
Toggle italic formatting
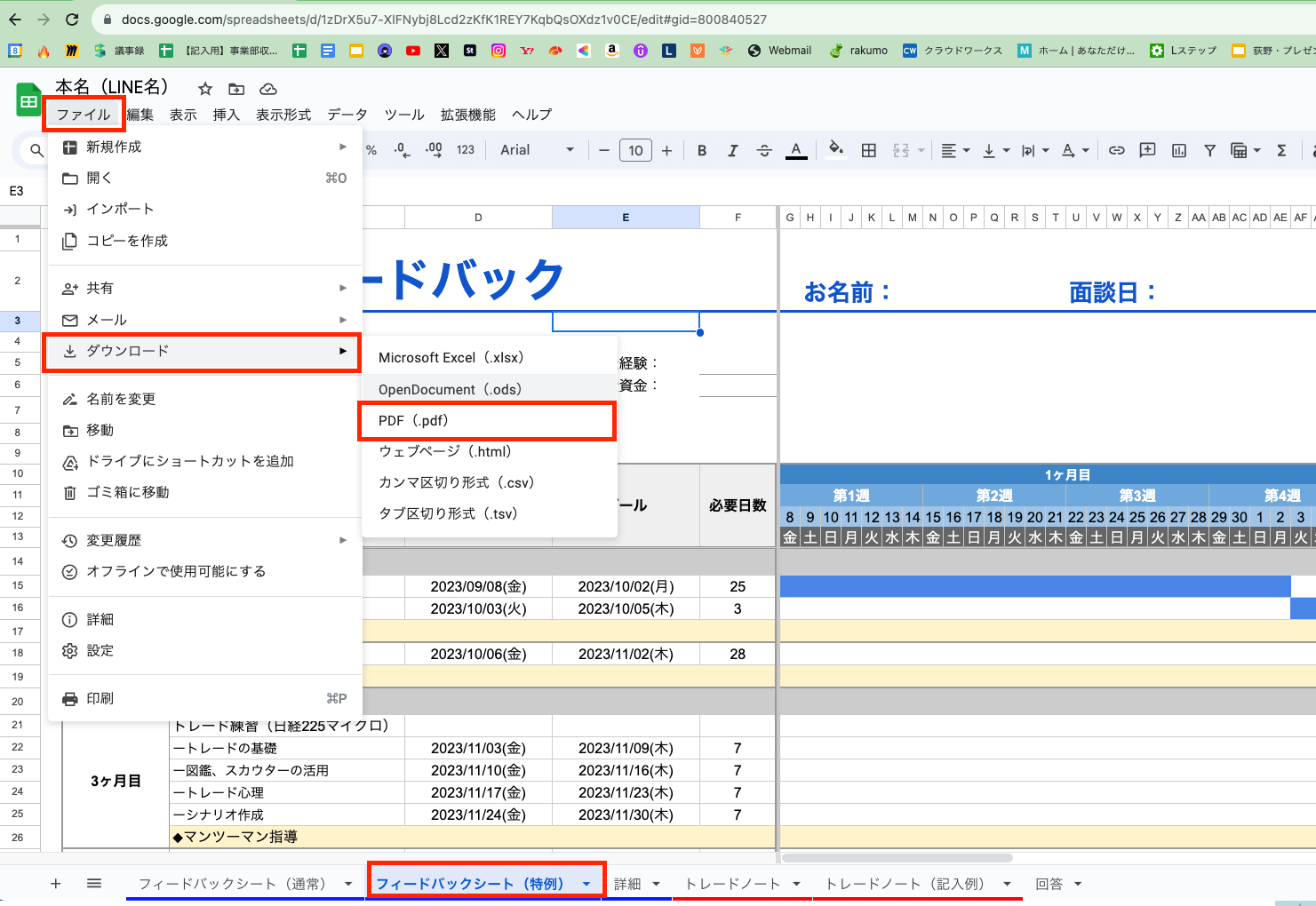[732, 150]
